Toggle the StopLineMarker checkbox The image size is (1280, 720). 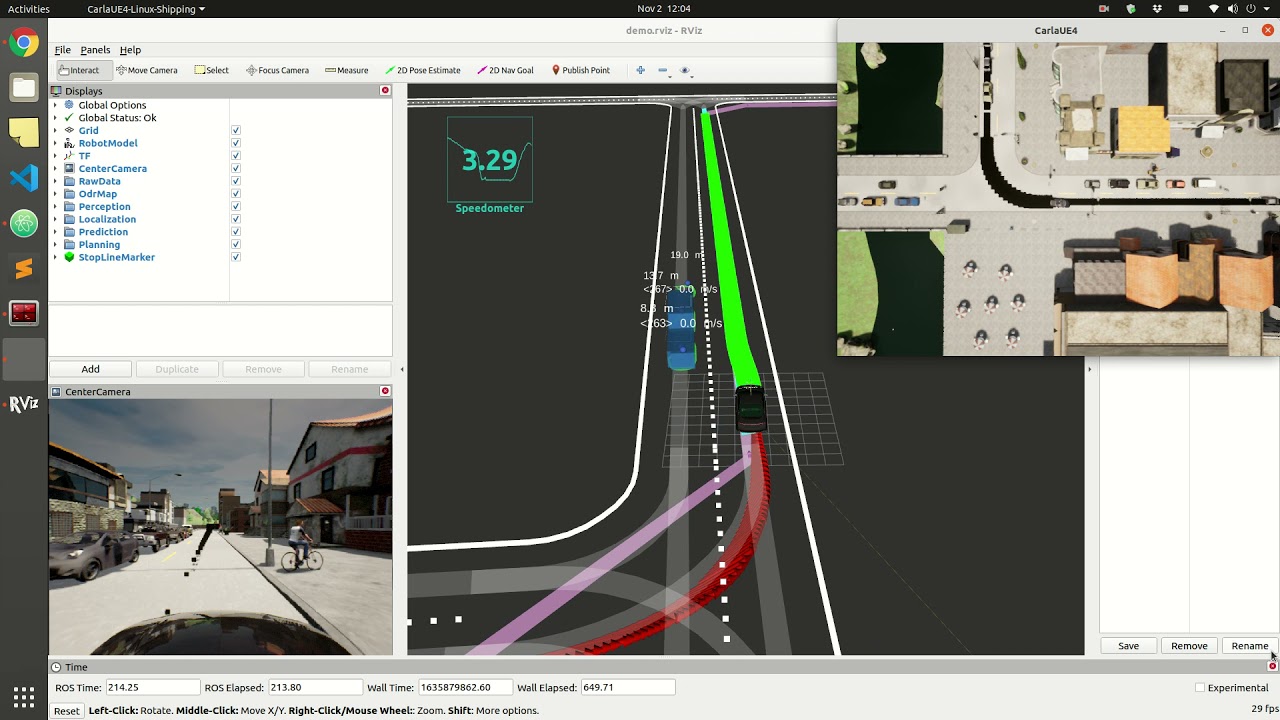pos(236,257)
